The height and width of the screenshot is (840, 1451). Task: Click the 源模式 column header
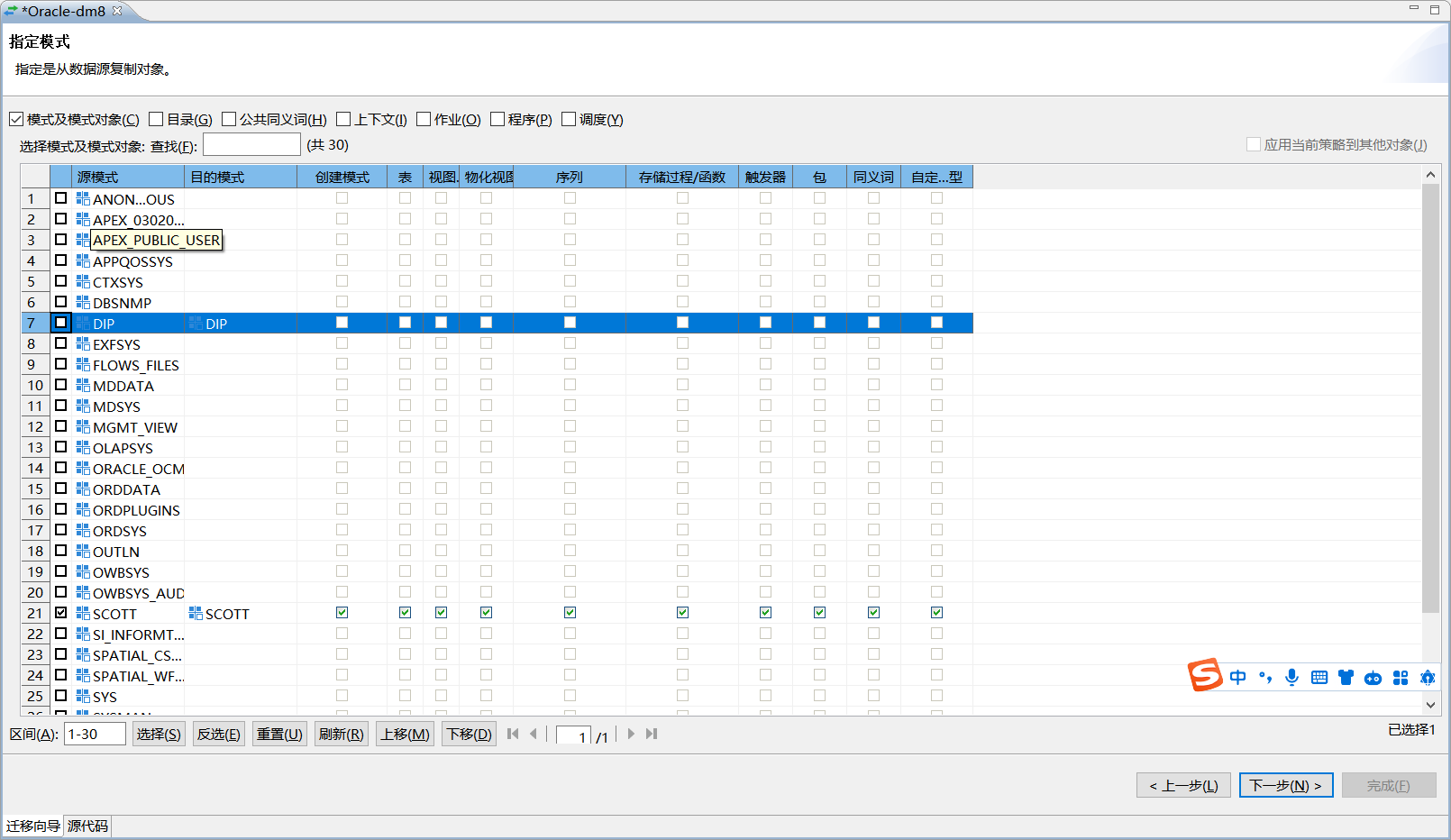(128, 177)
